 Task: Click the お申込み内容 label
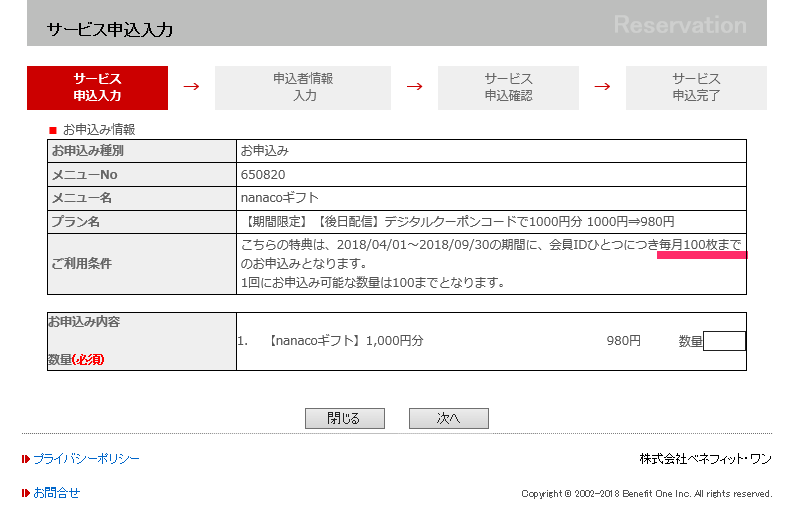(x=84, y=322)
